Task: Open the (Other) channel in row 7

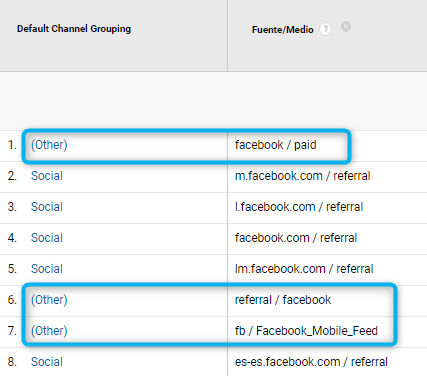Action: 49,331
